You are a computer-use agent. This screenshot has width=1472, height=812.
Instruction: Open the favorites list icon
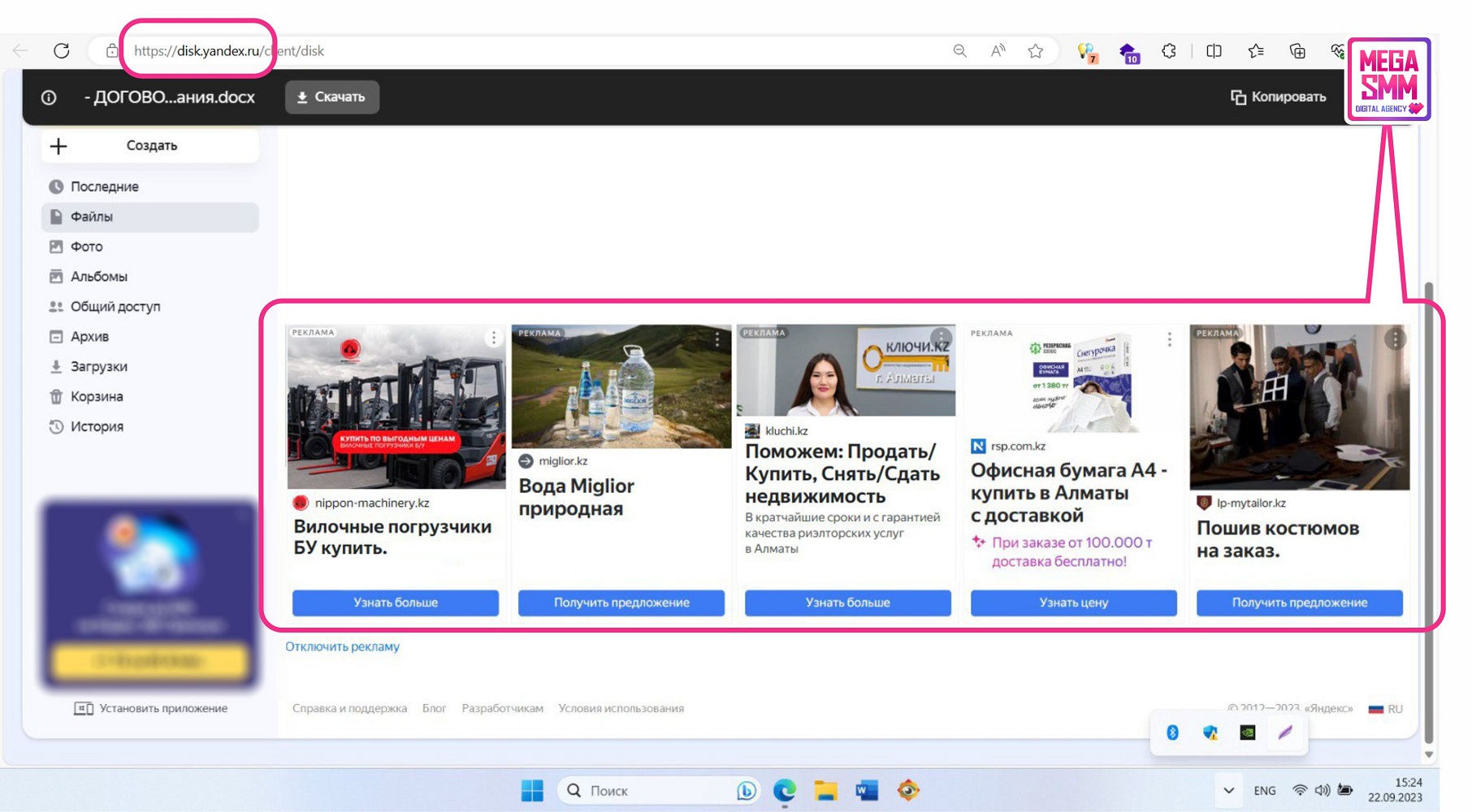pyautogui.click(x=1256, y=51)
